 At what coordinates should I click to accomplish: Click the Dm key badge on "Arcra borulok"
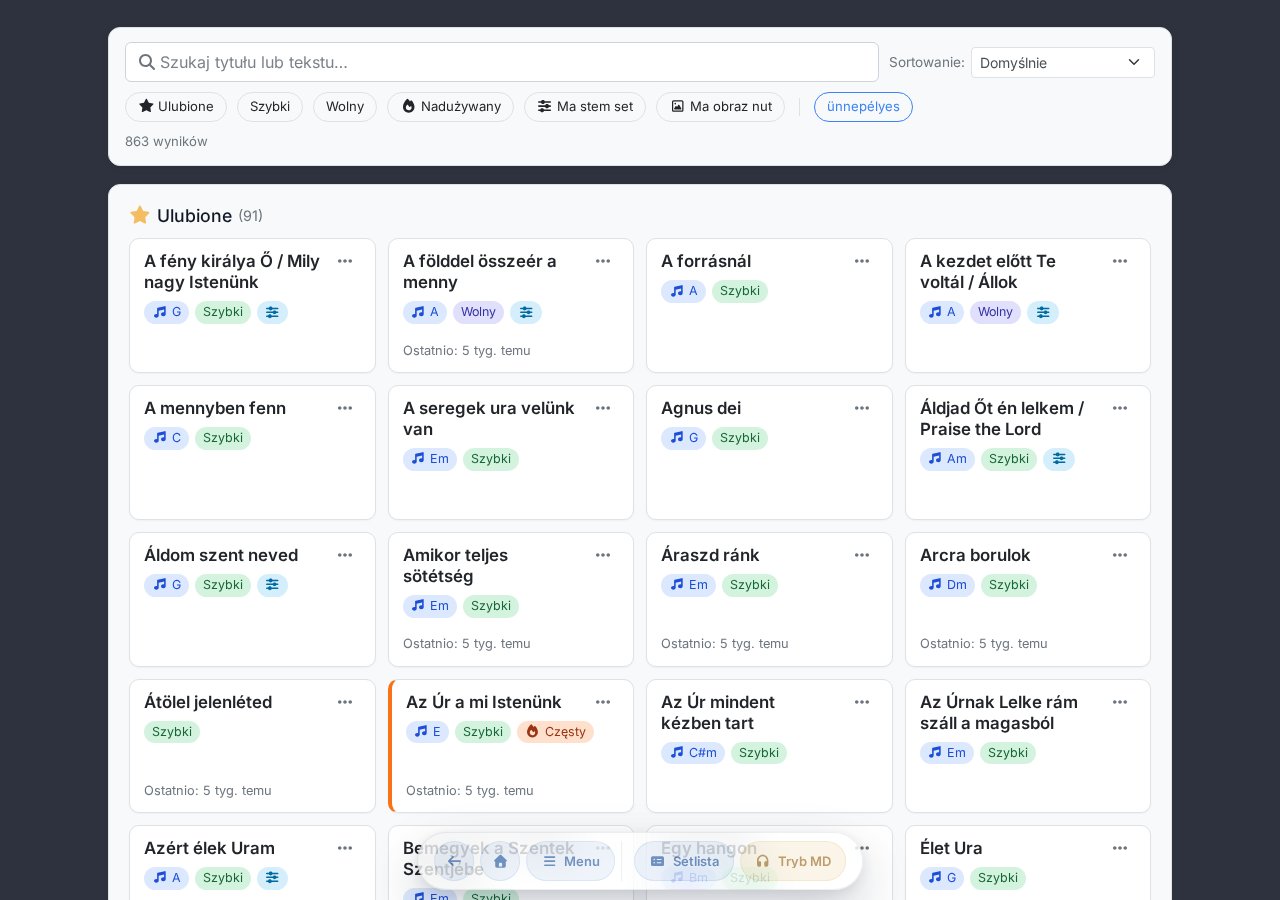(947, 585)
